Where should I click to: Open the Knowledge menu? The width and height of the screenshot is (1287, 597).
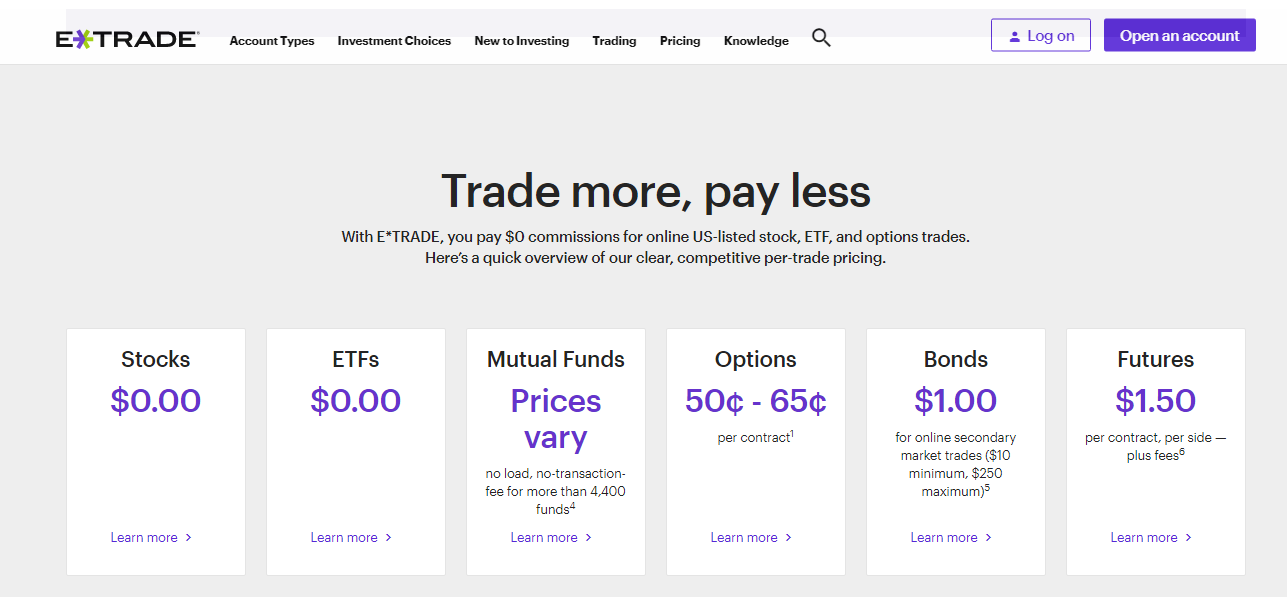pos(756,41)
